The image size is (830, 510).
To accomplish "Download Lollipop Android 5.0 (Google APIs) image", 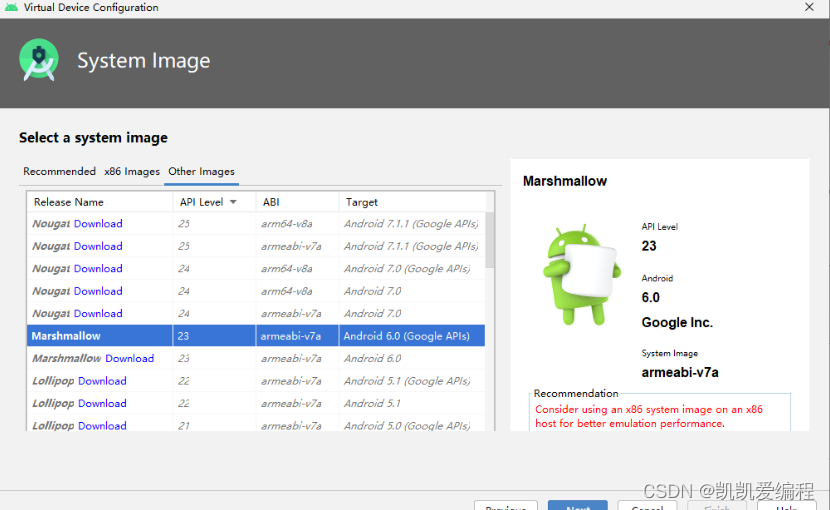I will (102, 425).
